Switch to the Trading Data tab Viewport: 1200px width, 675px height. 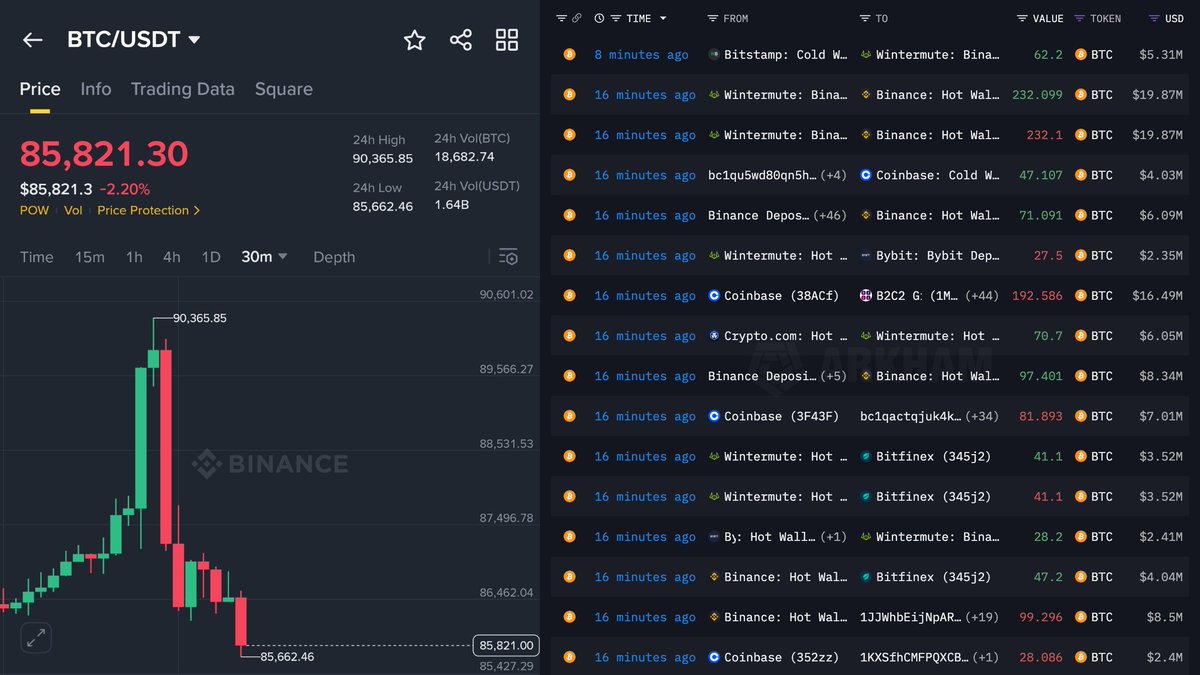coord(182,89)
